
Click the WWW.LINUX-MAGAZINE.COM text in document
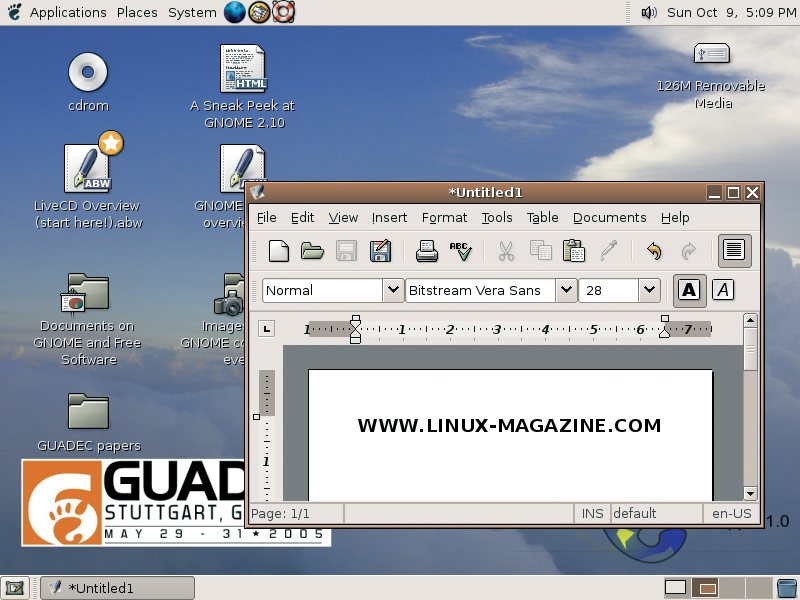[509, 426]
